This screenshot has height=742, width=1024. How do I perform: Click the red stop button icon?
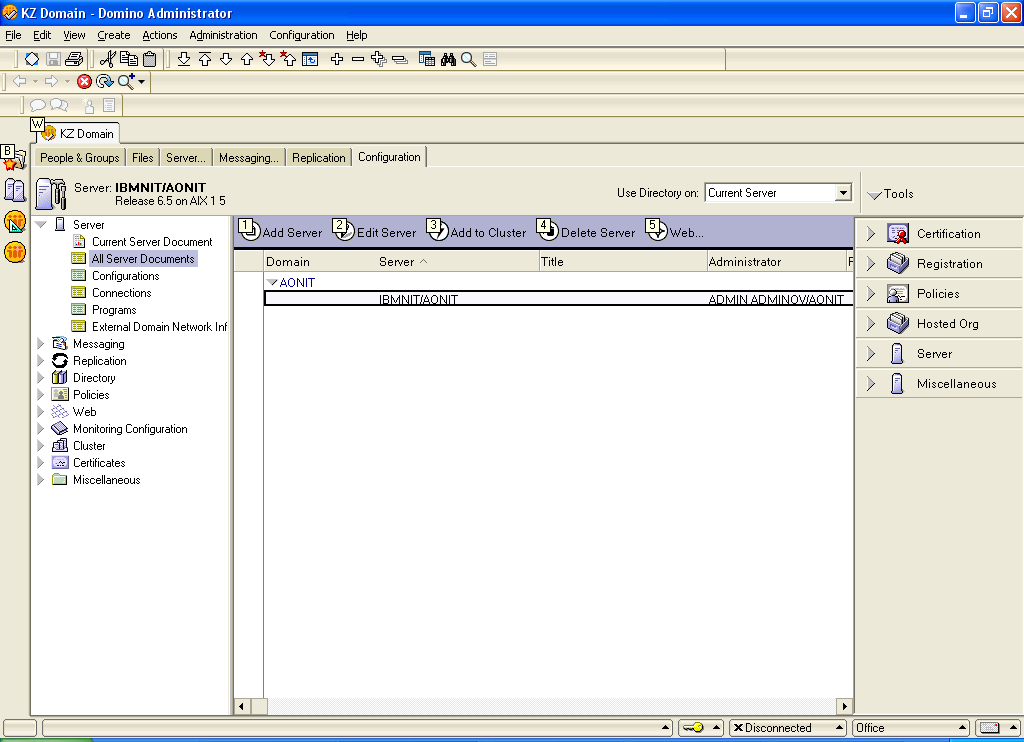(x=84, y=82)
